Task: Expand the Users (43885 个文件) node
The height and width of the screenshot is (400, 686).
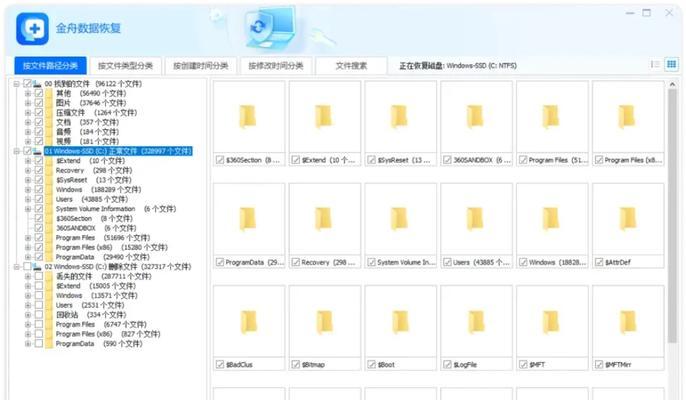Action: click(28, 199)
